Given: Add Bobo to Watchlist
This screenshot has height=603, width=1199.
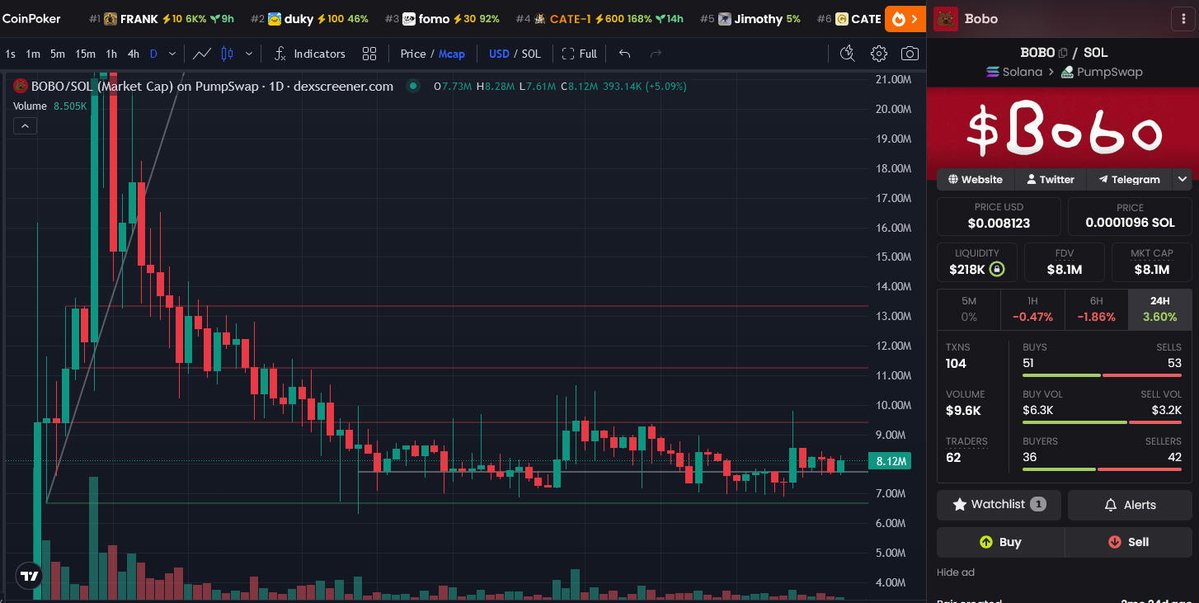Looking at the screenshot, I should point(999,504).
